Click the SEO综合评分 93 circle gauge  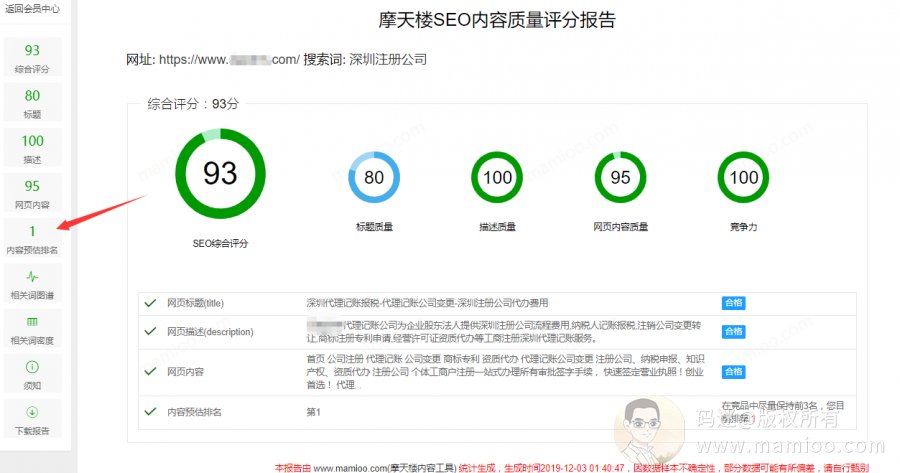tap(220, 174)
